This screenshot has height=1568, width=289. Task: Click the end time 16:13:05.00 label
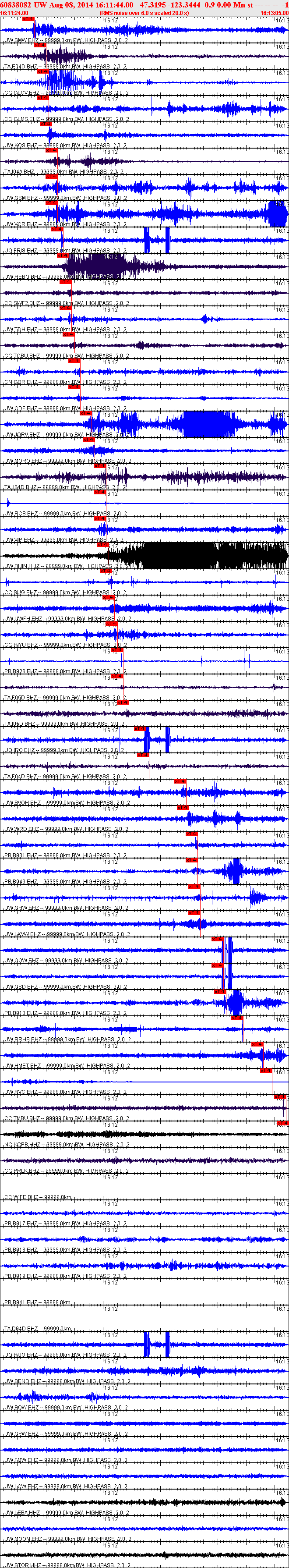click(274, 13)
